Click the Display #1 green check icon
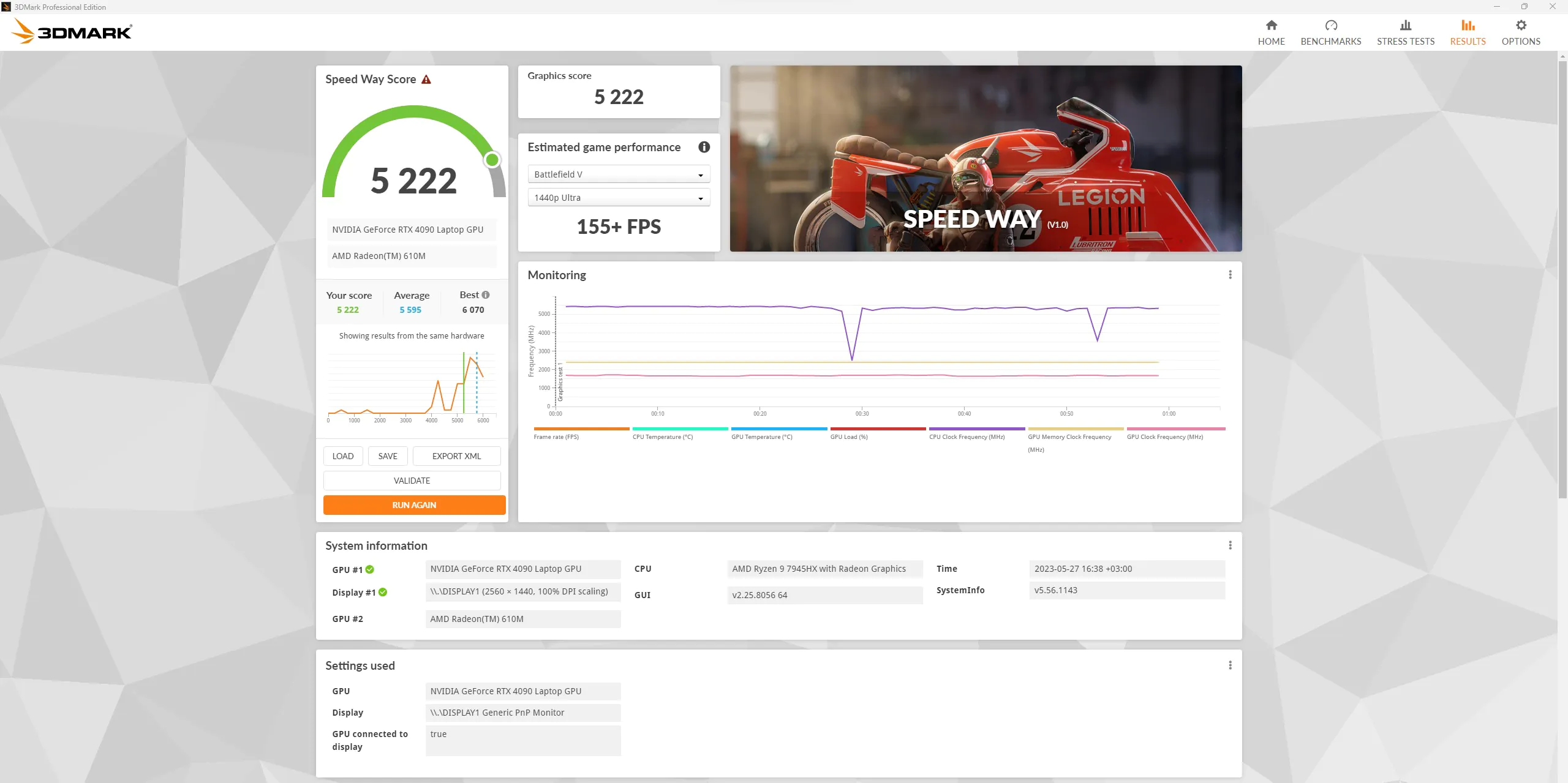This screenshot has height=783, width=1568. tap(383, 592)
